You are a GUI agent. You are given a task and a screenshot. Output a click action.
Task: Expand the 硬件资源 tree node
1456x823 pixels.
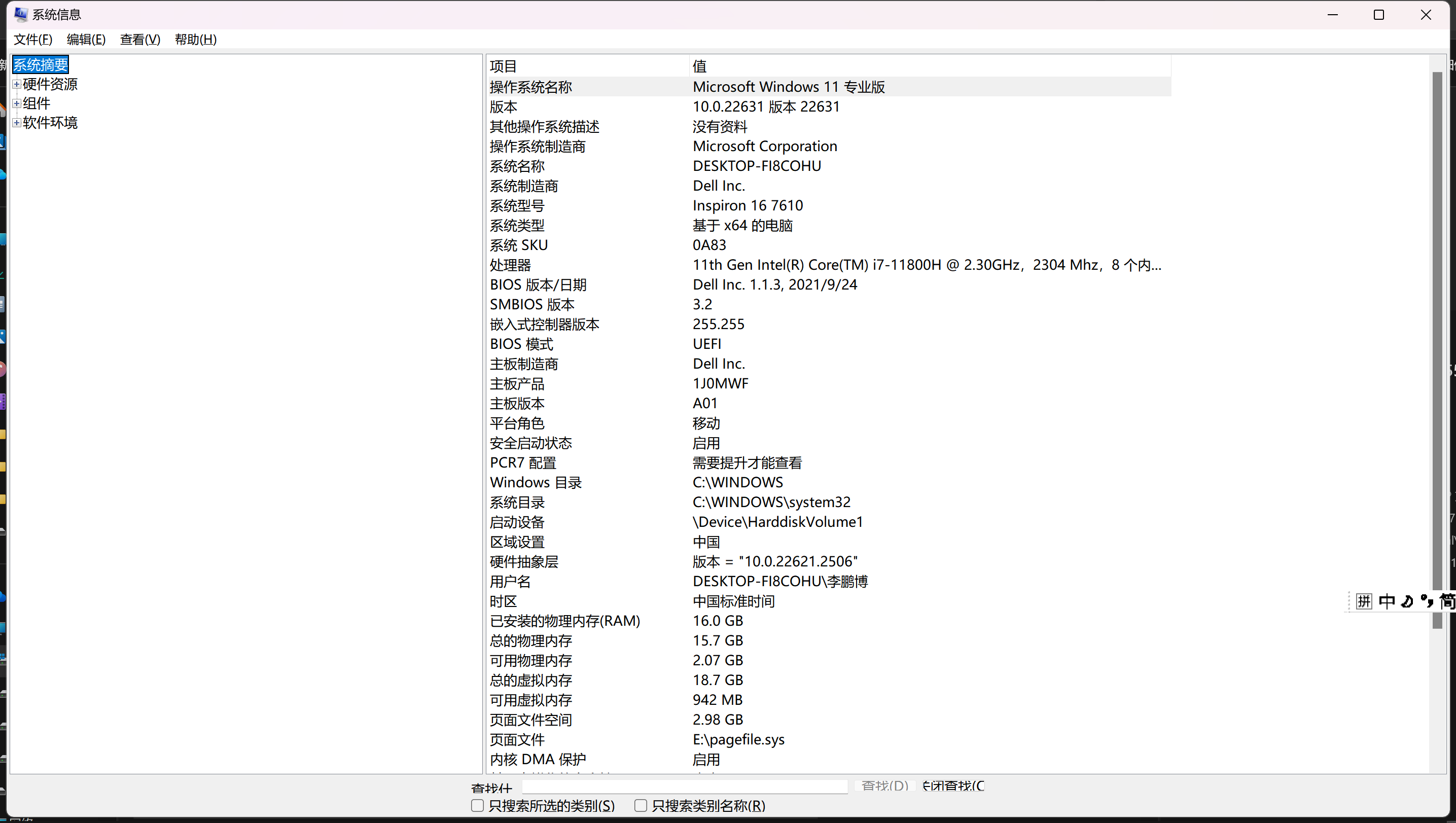tap(16, 84)
